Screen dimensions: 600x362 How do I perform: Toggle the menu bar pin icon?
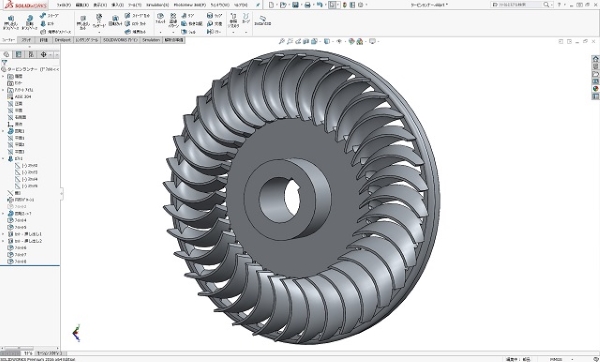(x=258, y=5)
